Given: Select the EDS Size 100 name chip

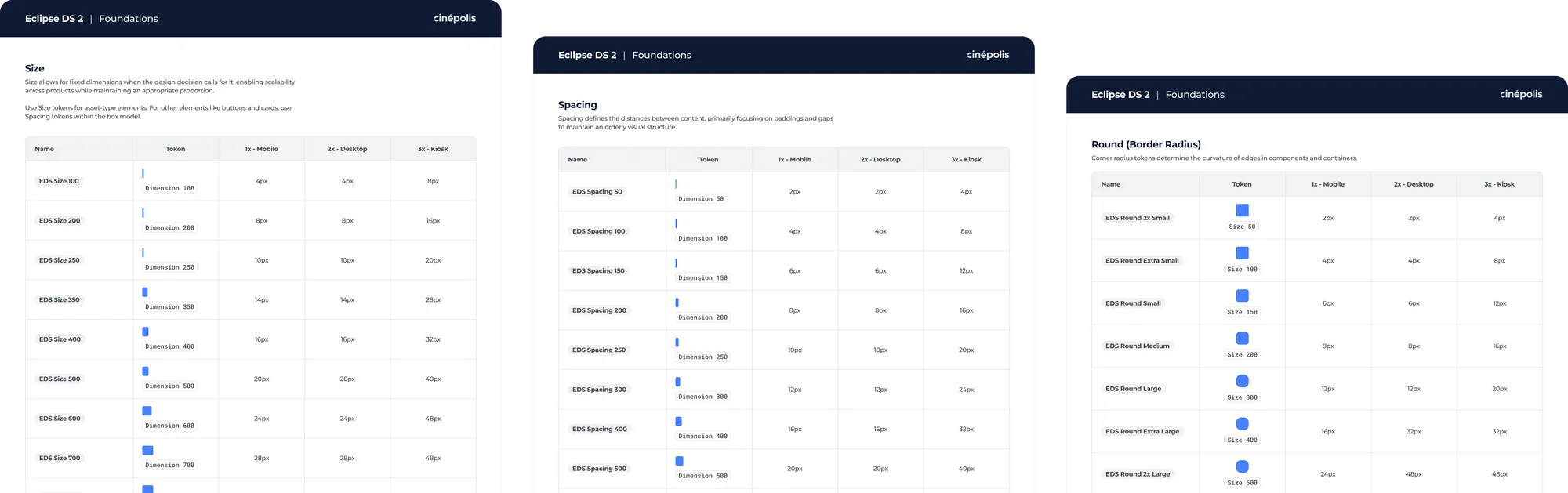Looking at the screenshot, I should (59, 181).
